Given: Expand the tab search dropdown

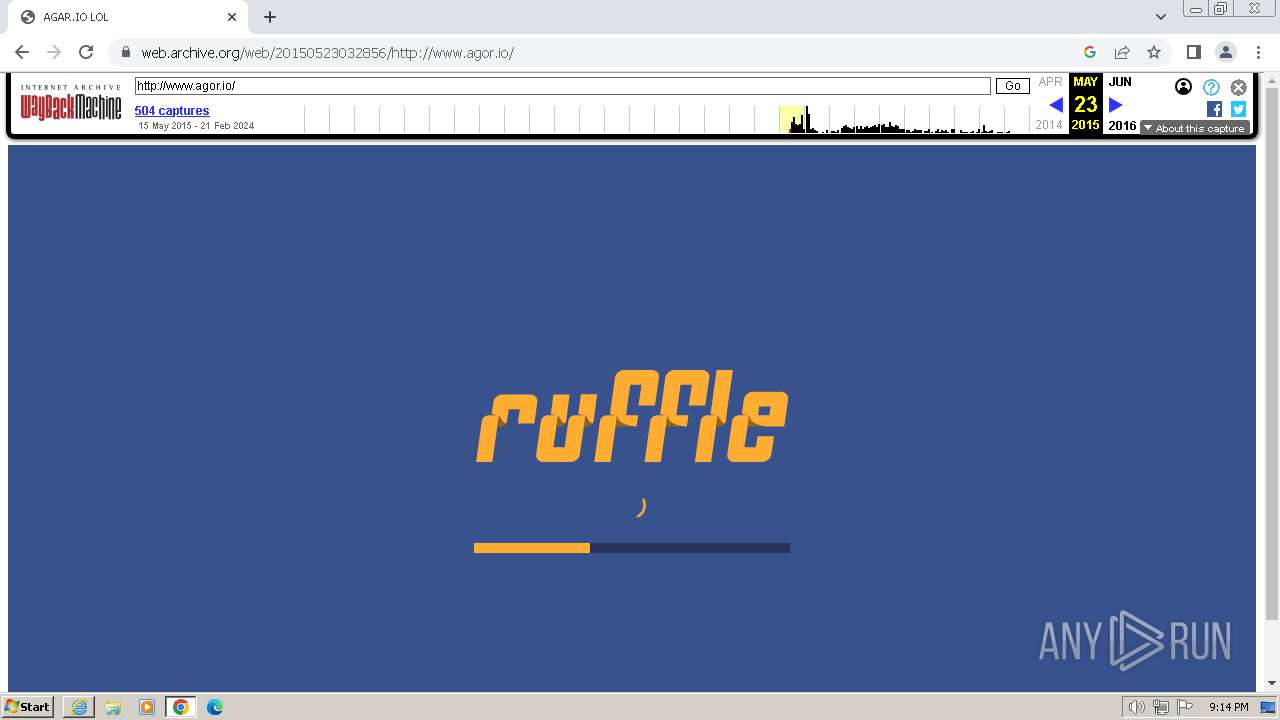Looking at the screenshot, I should (1161, 17).
